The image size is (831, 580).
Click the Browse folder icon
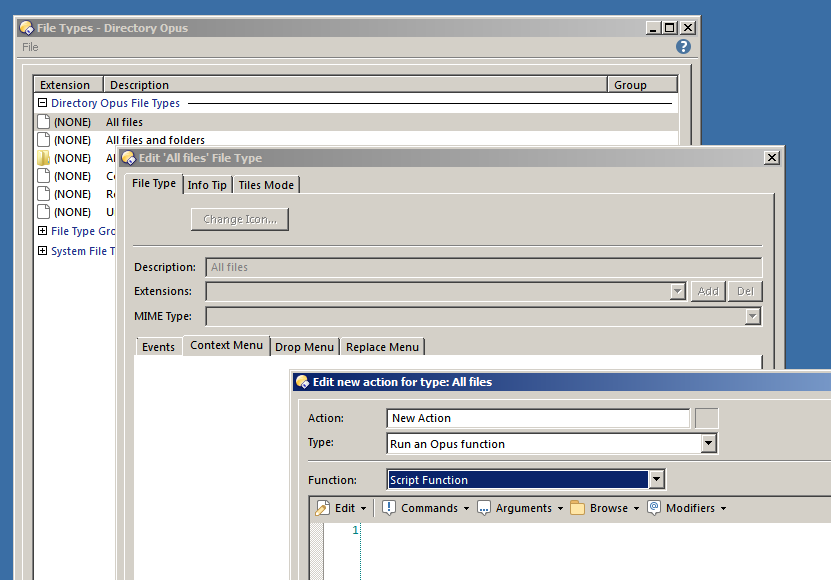(x=577, y=508)
